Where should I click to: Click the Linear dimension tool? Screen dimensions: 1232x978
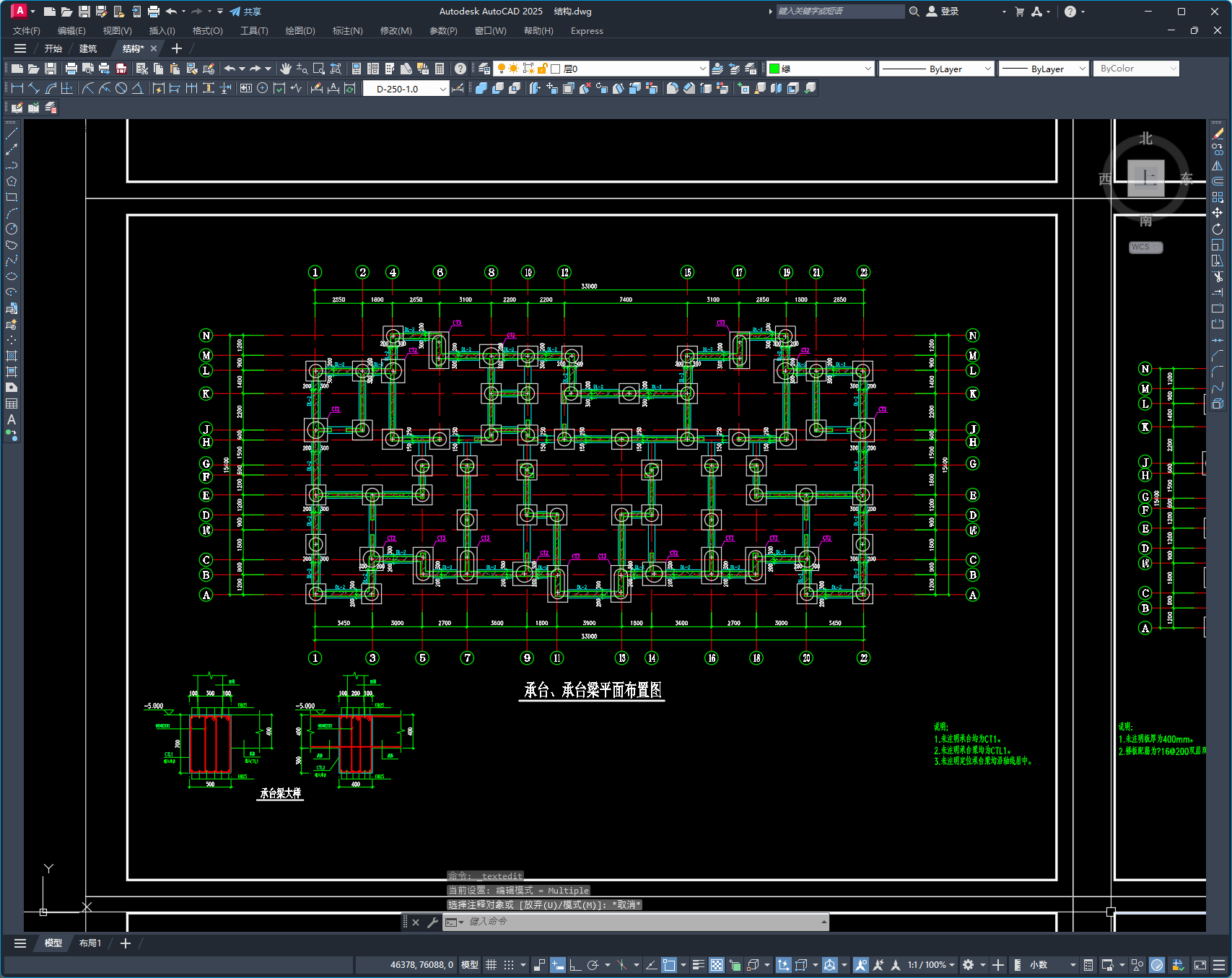click(x=17, y=88)
